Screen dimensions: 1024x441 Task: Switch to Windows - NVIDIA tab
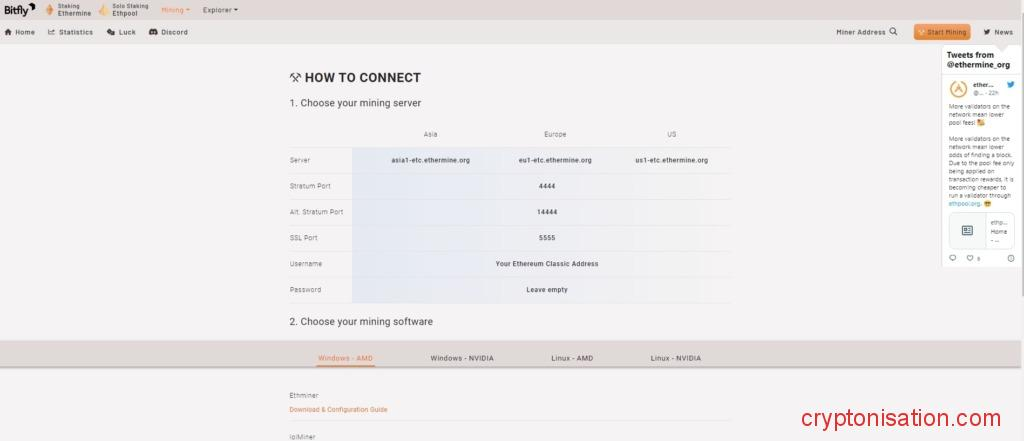(x=462, y=357)
